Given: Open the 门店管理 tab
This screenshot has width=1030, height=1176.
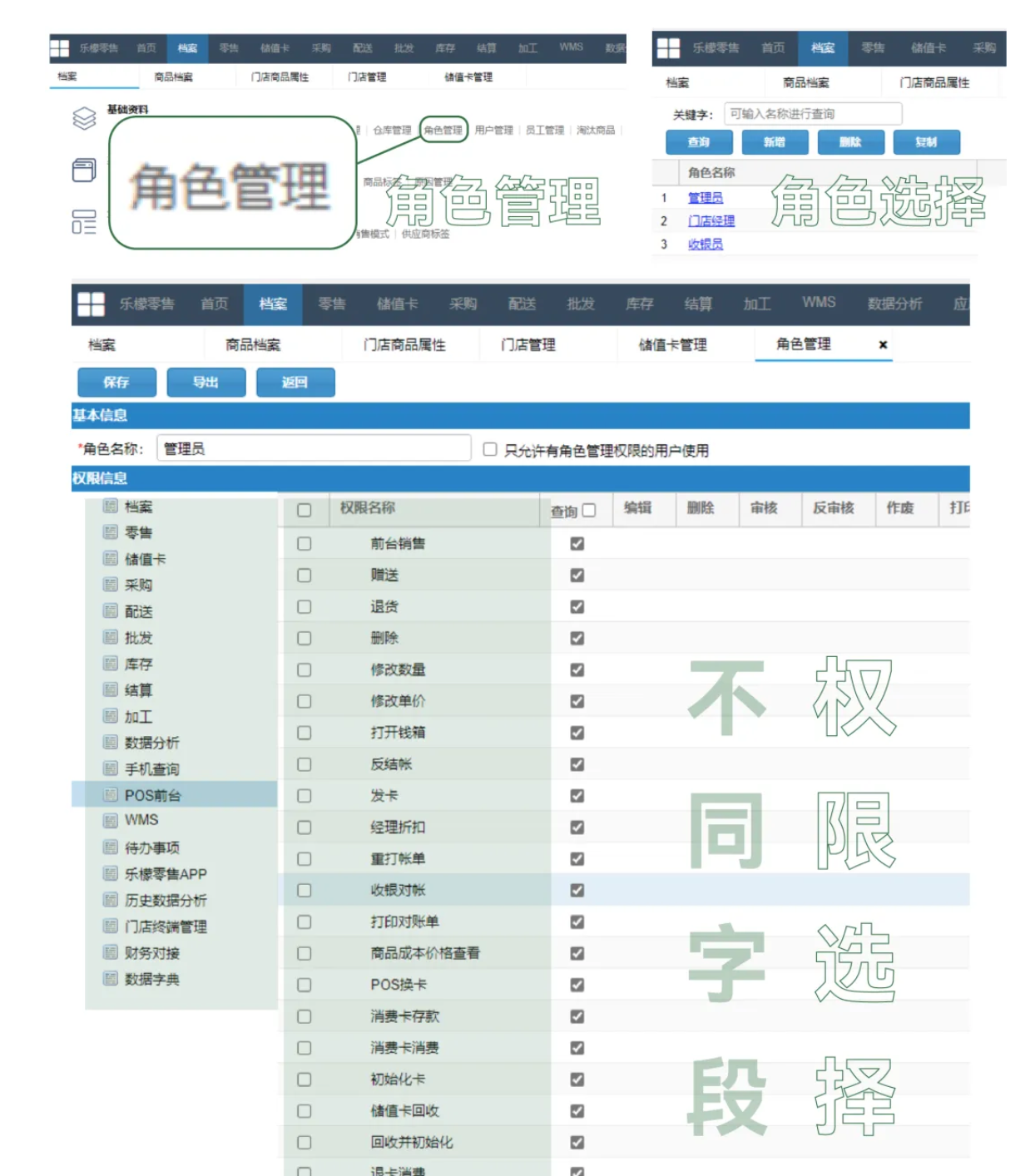Looking at the screenshot, I should (528, 344).
